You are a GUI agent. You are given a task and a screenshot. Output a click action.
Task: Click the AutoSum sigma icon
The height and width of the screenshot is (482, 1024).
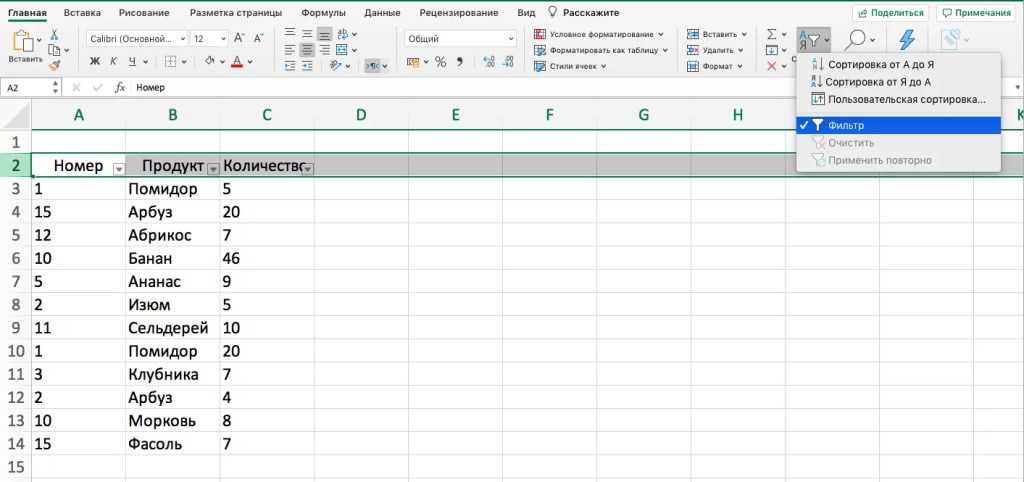click(x=772, y=34)
